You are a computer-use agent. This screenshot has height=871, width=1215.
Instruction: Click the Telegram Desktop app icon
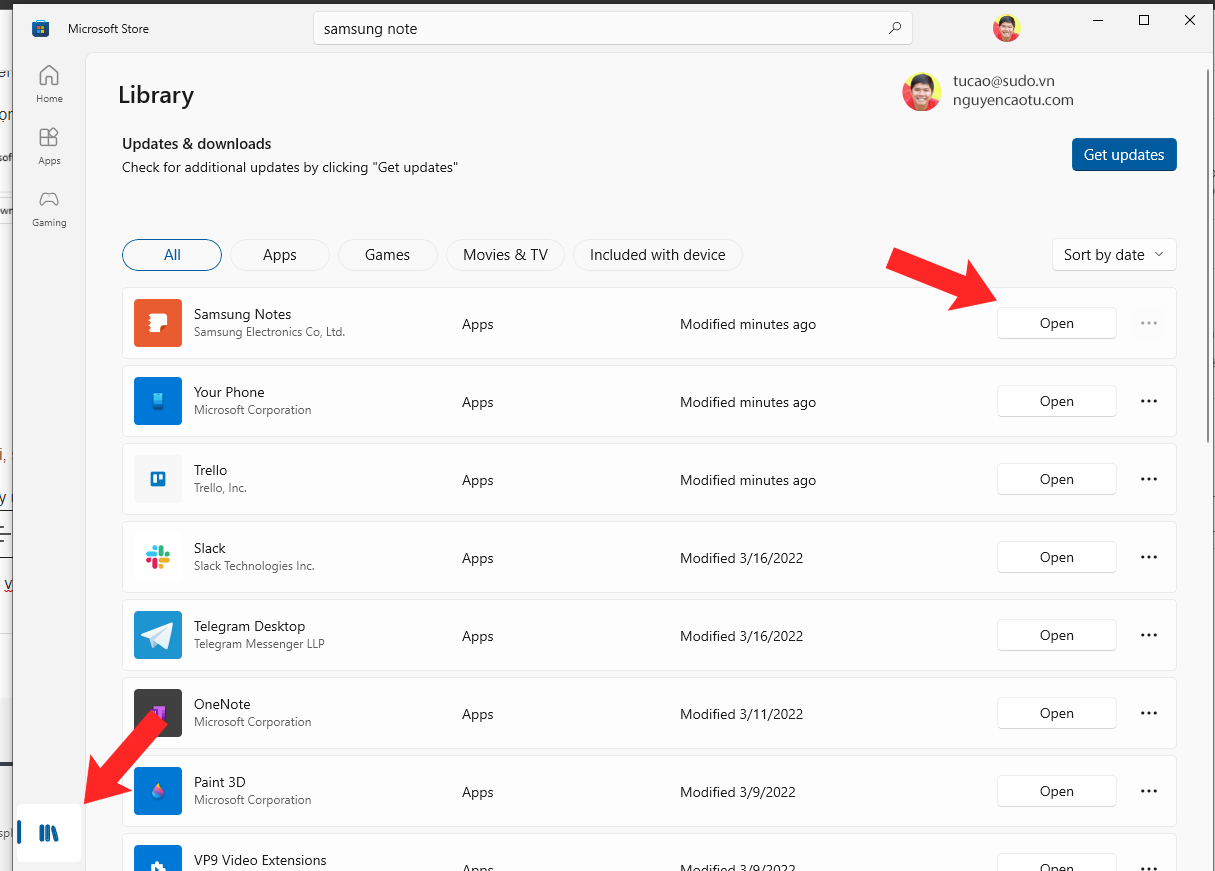tap(158, 635)
